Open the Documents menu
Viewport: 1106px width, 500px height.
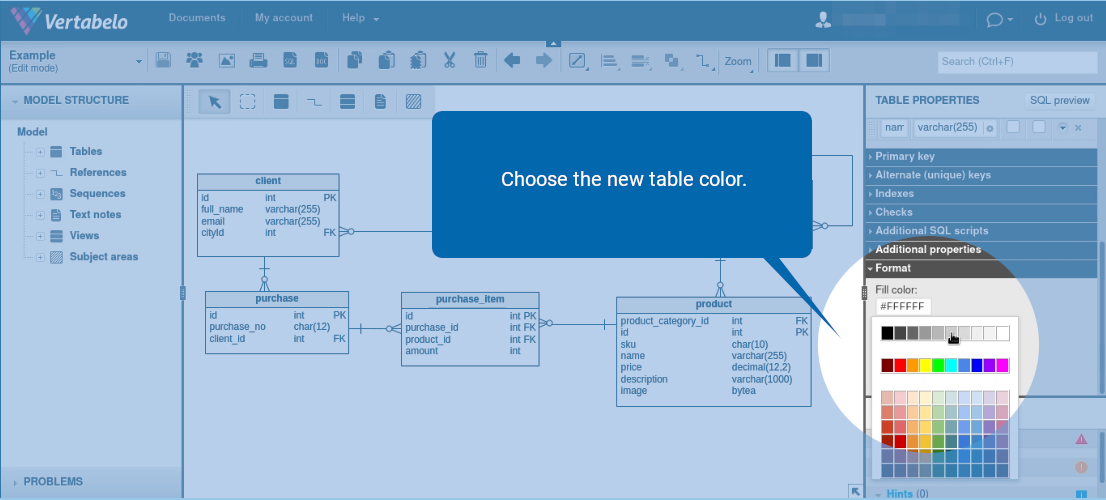click(197, 18)
